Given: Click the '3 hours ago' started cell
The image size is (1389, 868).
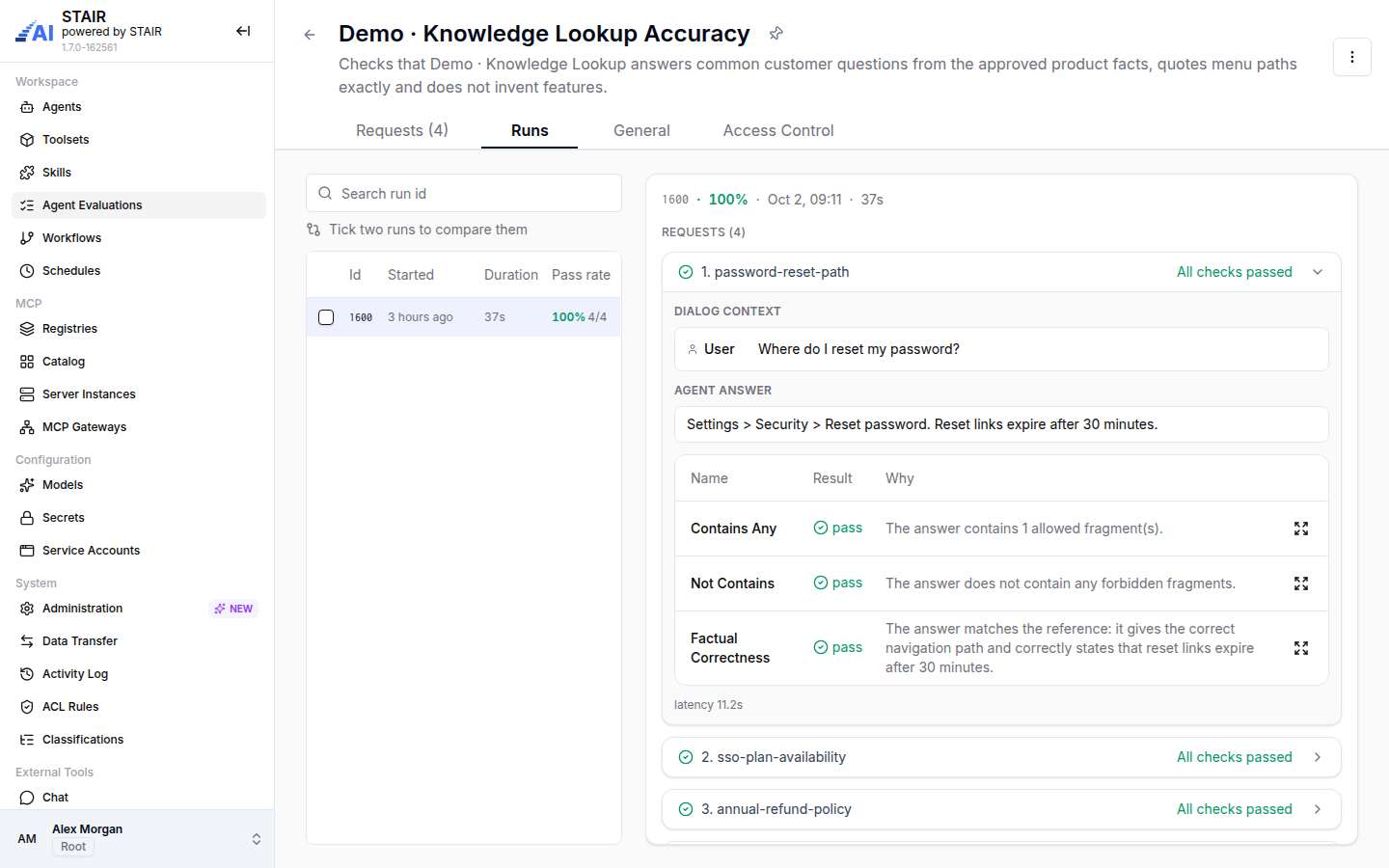Looking at the screenshot, I should 421,317.
